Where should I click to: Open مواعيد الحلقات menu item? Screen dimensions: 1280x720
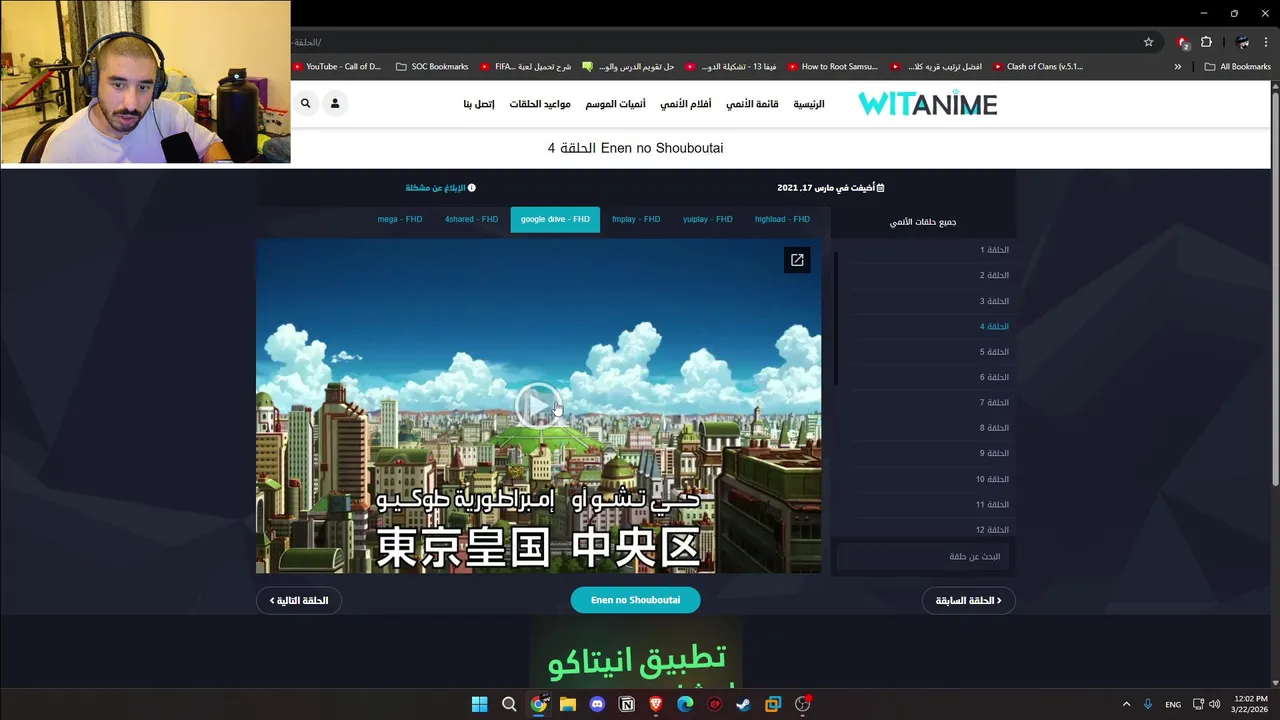540,104
